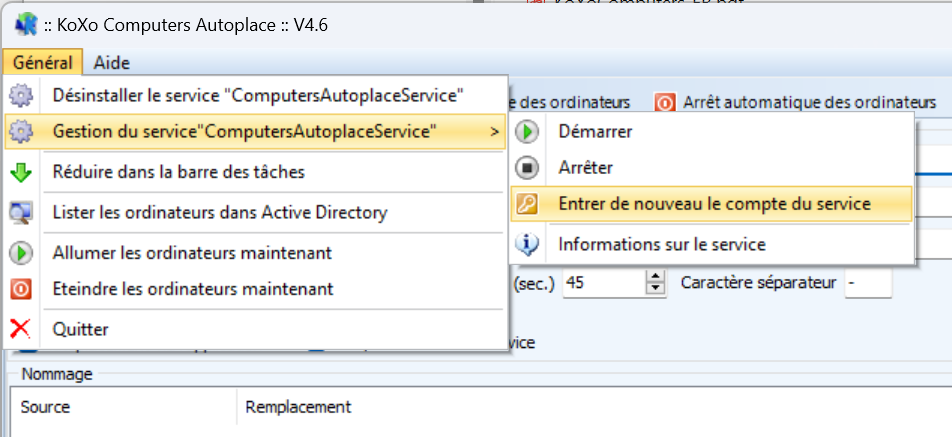The height and width of the screenshot is (437, 952).
Task: Open the Général menu
Action: coord(43,62)
